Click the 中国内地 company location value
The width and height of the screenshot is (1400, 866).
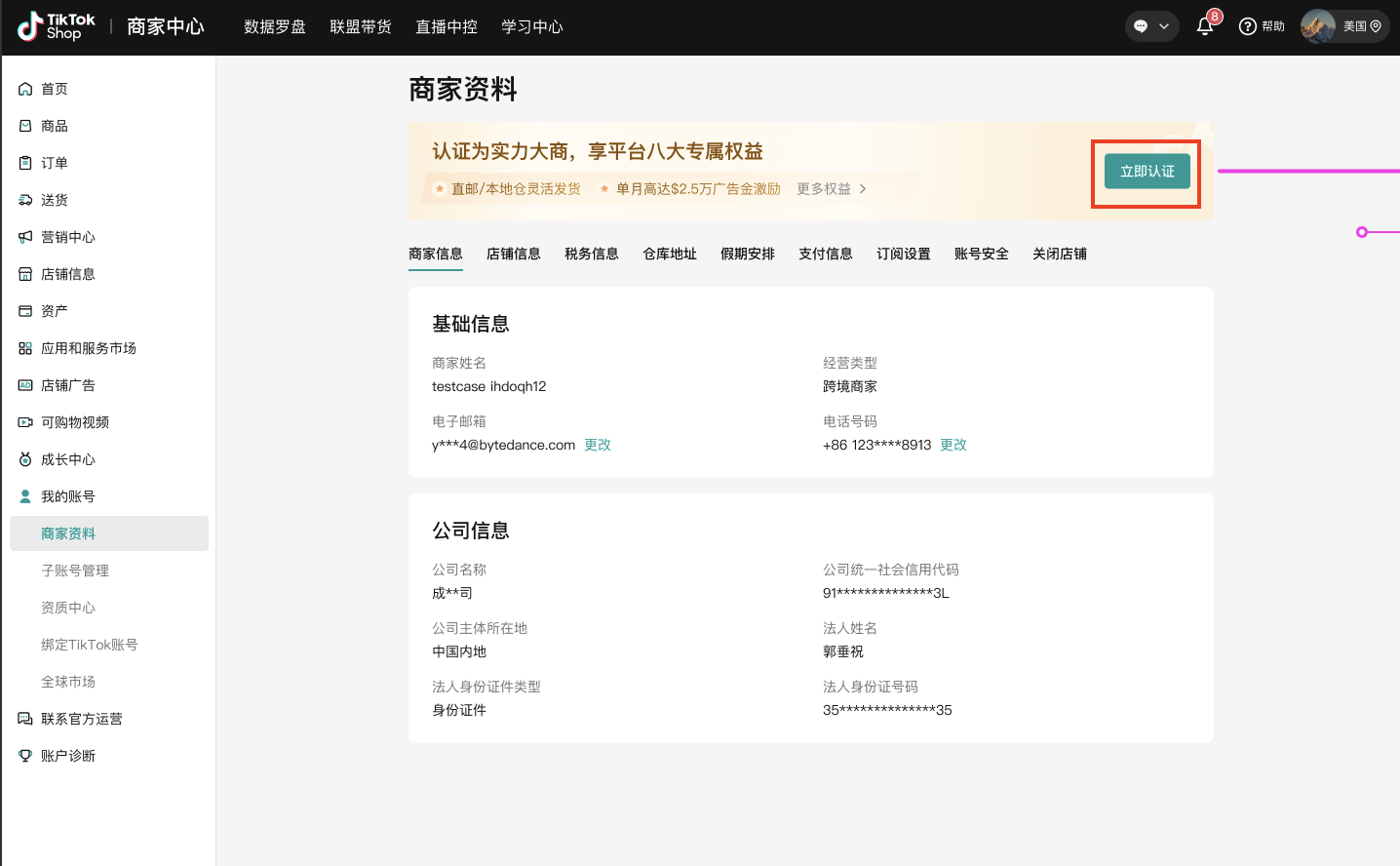[x=459, y=651]
